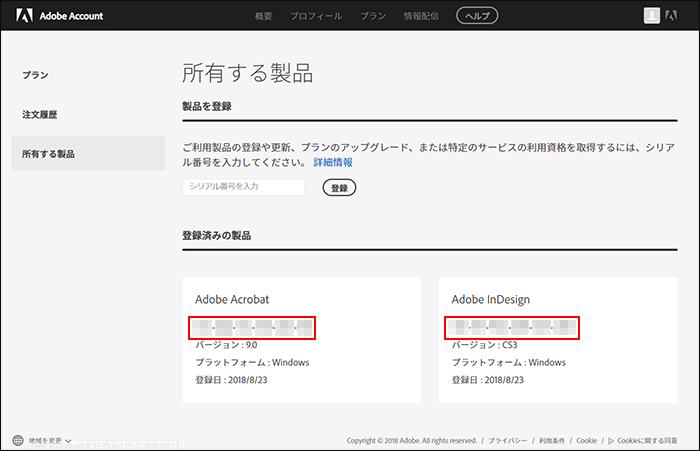Select 注文履歴 in the left sidebar
700x451 pixels.
pos(40,115)
